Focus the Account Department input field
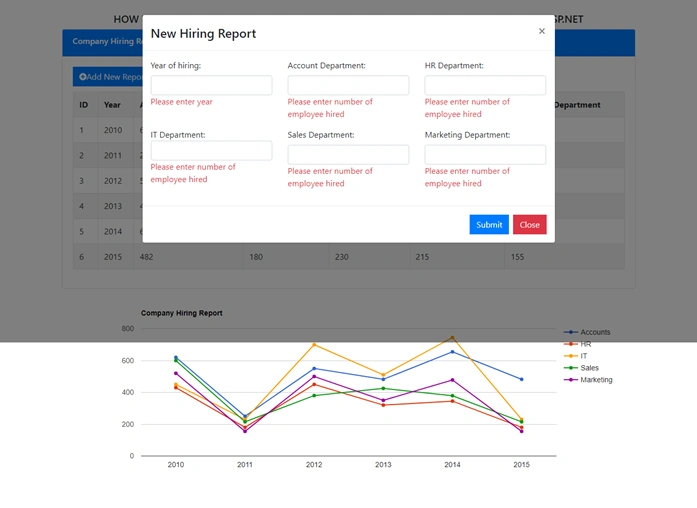Viewport: 697px width, 508px height. point(348,85)
